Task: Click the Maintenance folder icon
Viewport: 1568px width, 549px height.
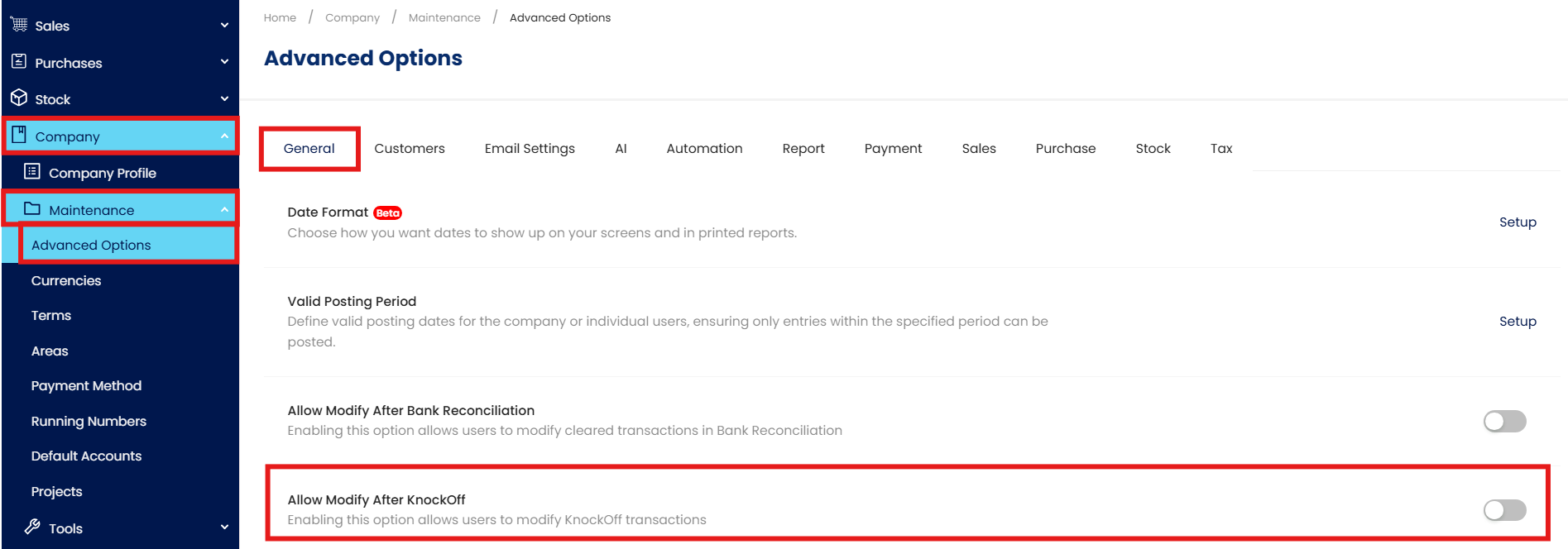Action: [32, 209]
